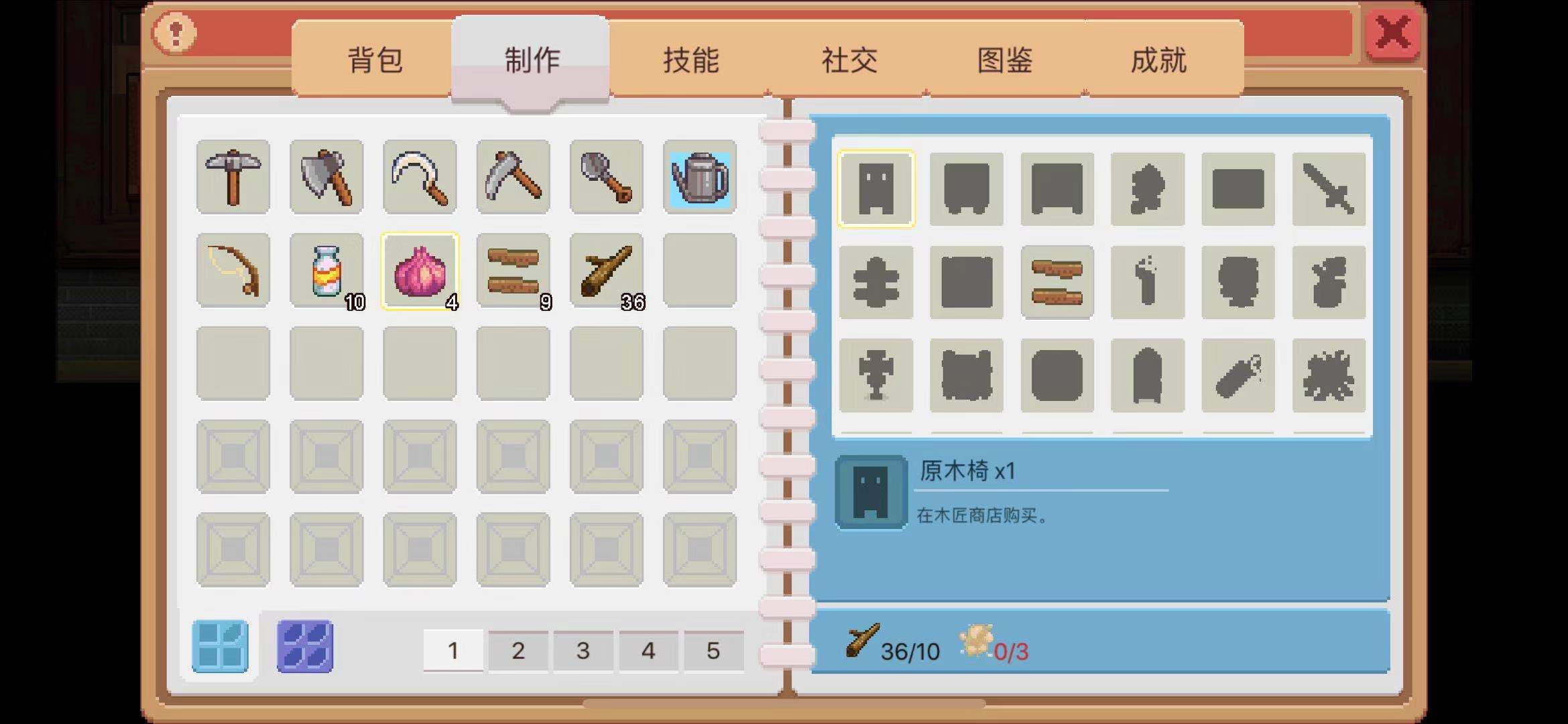Select the sword silhouette recipe
Screen dimensions: 1568x724
tap(1329, 189)
